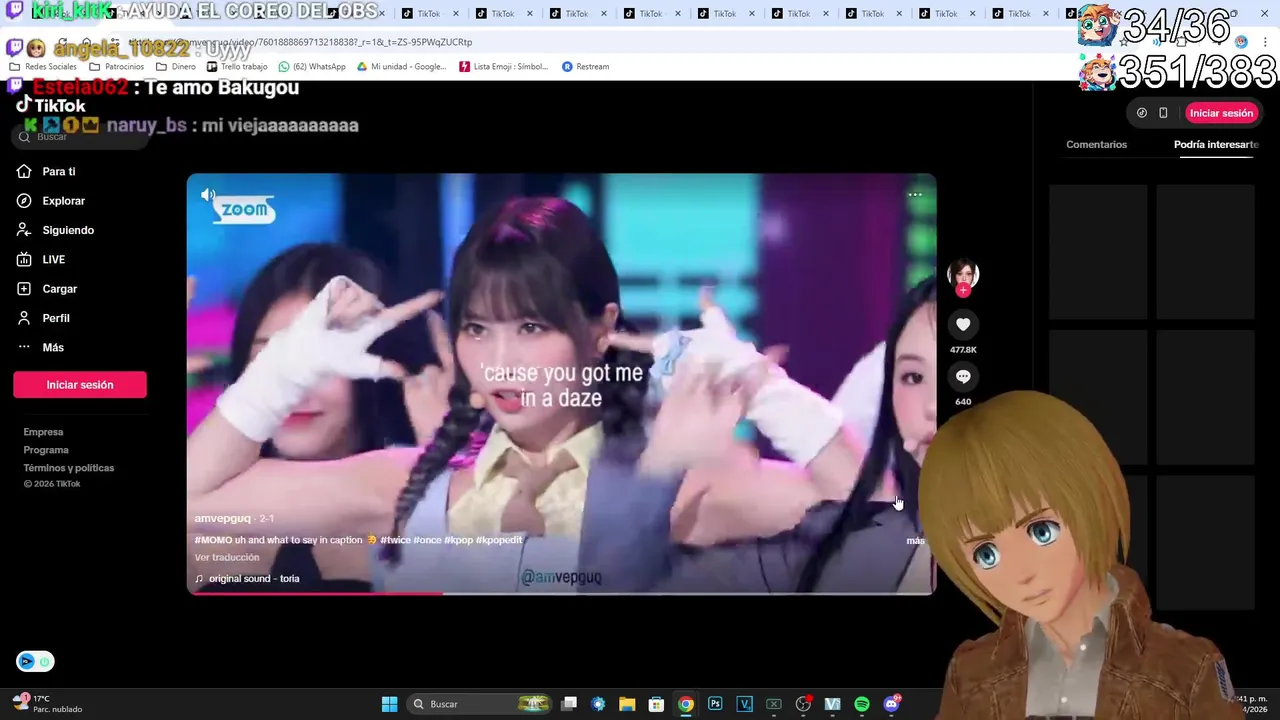Expand caption with más
This screenshot has height=720, width=1280.
click(915, 541)
